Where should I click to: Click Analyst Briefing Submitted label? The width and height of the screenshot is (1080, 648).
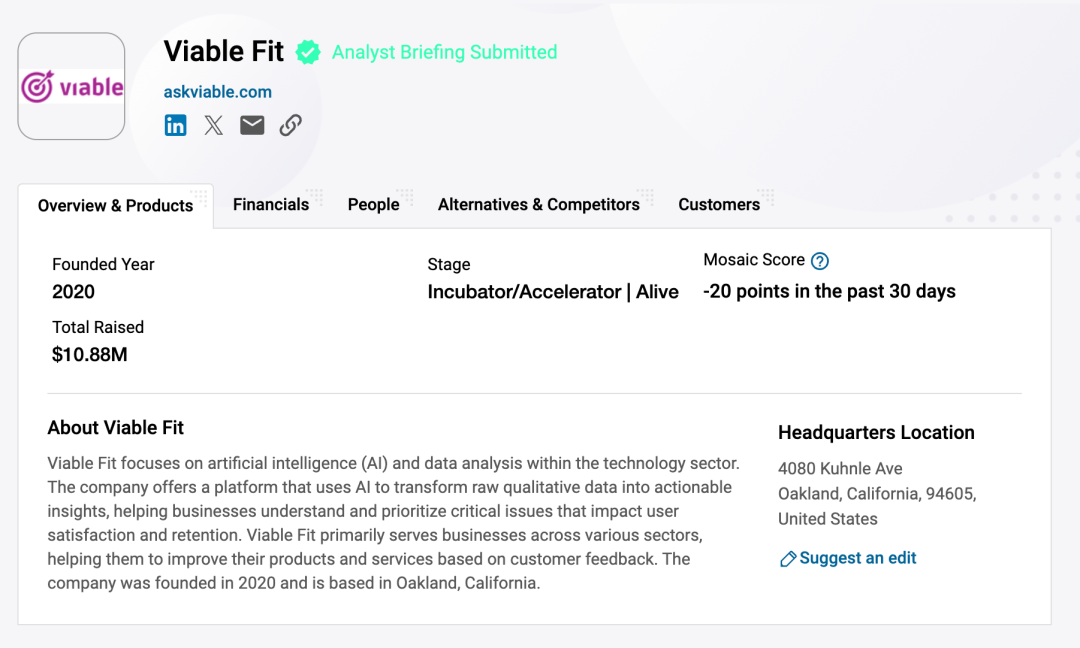(x=445, y=52)
